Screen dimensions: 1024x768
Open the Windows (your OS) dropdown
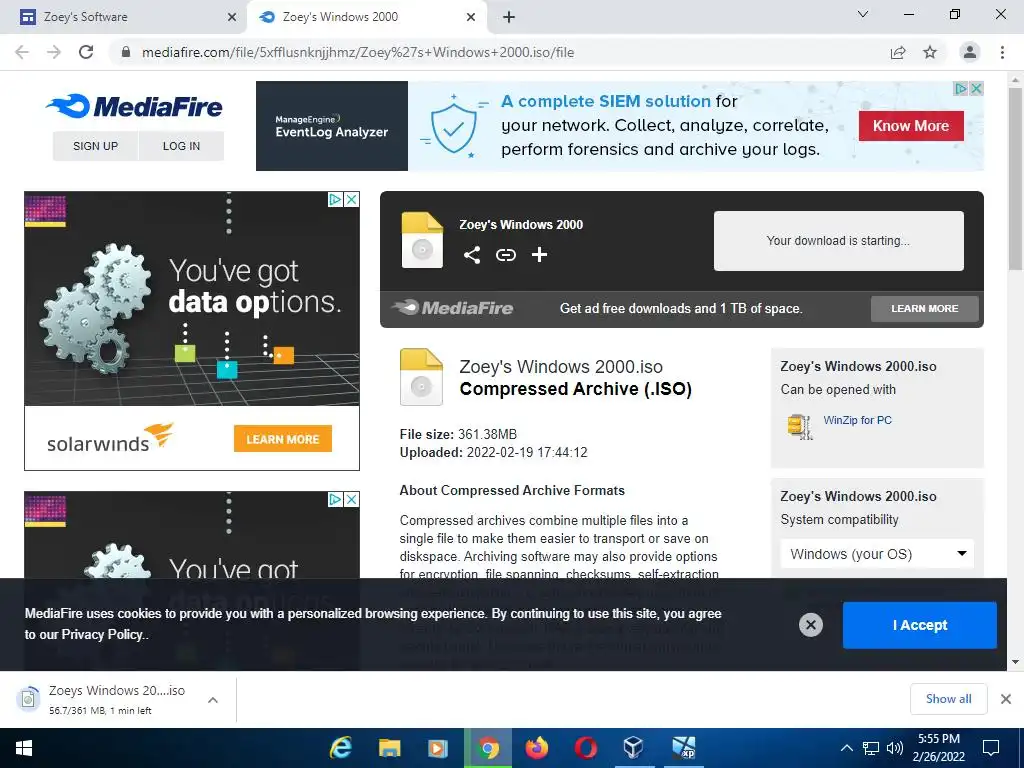click(876, 554)
